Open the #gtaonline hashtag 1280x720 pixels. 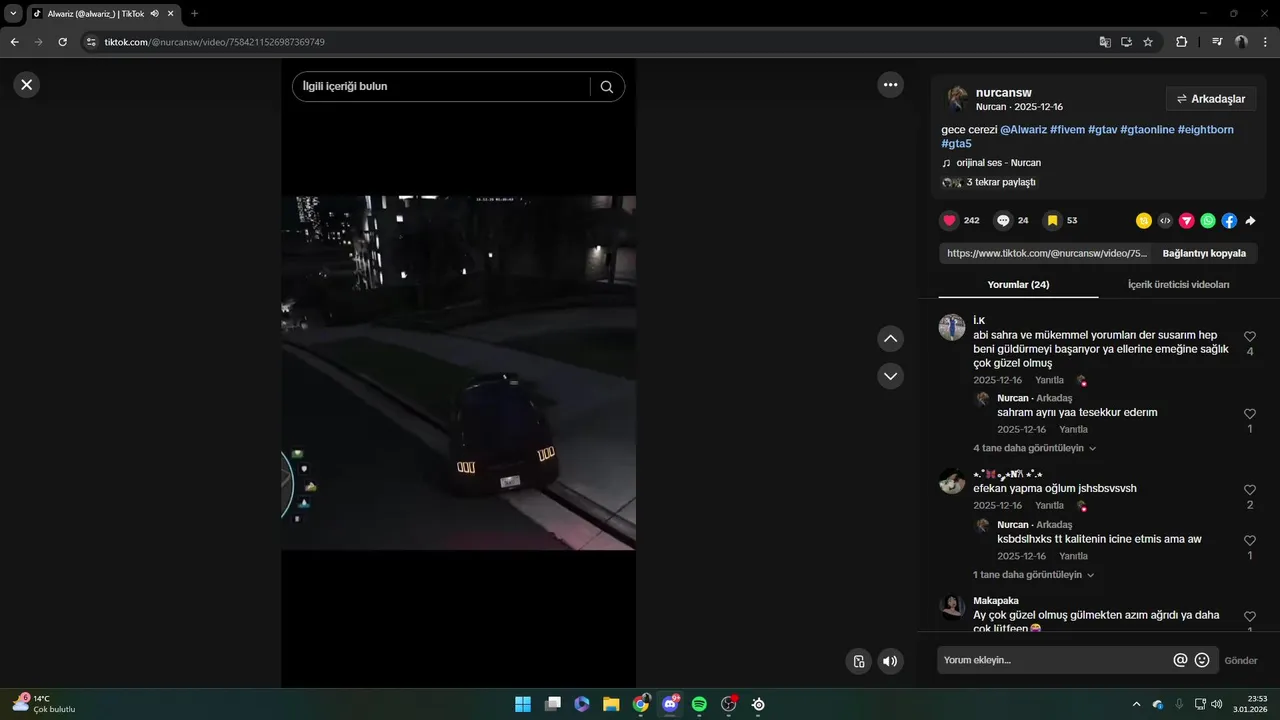1147,130
